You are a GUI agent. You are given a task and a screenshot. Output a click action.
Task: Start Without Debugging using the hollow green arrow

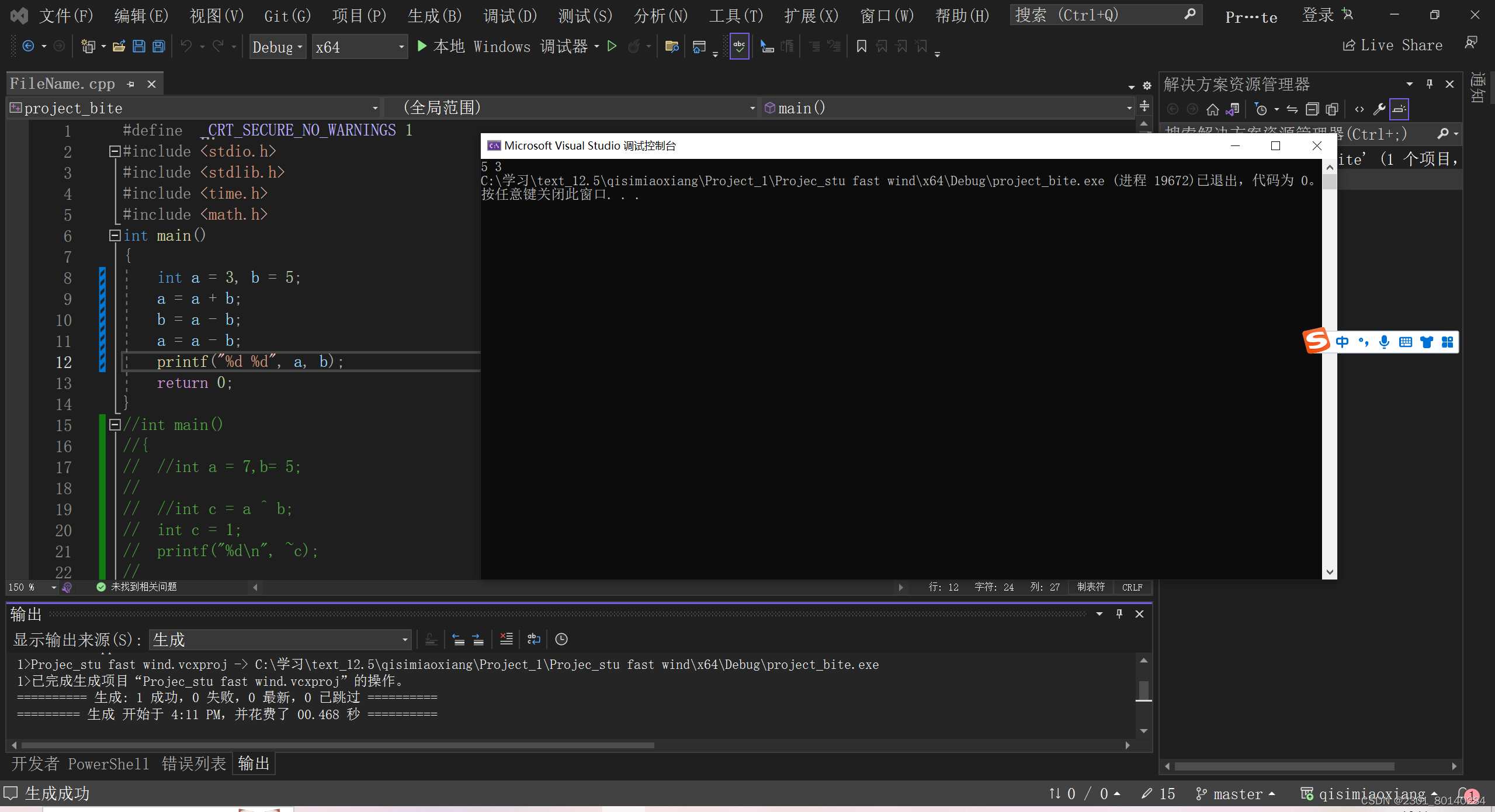pyautogui.click(x=612, y=46)
